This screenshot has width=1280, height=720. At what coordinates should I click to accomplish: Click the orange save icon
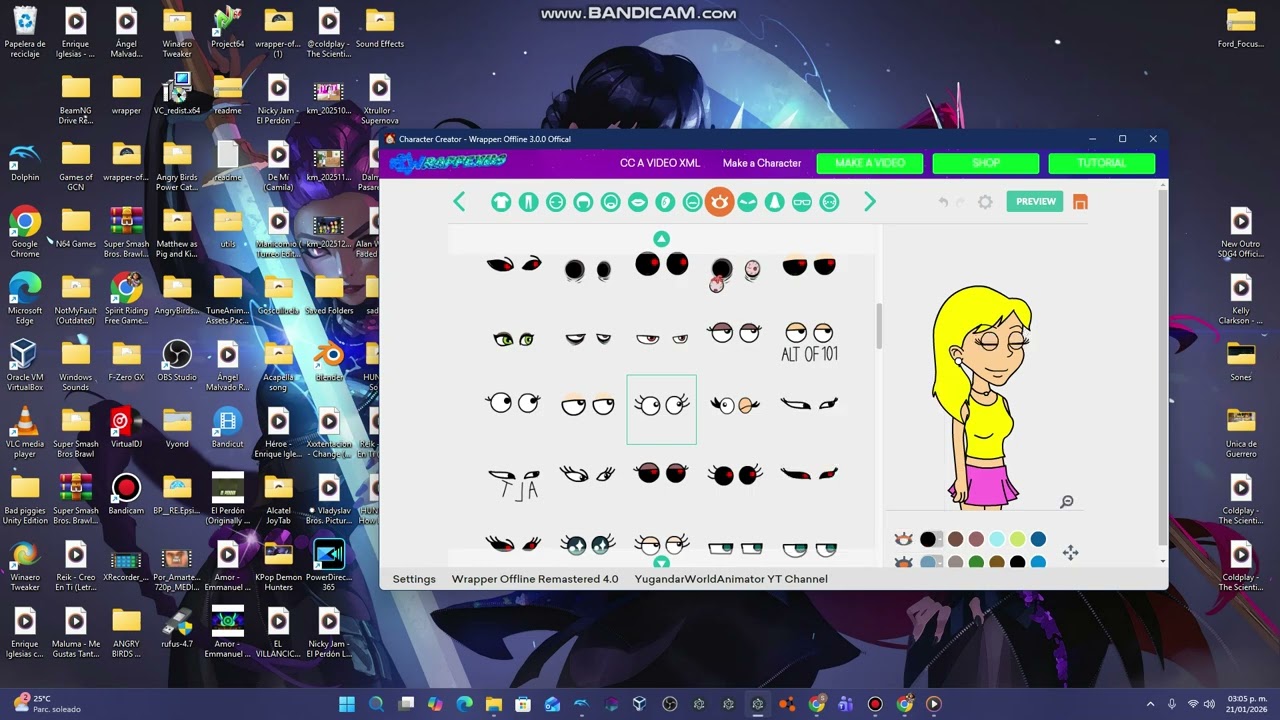click(x=1080, y=202)
